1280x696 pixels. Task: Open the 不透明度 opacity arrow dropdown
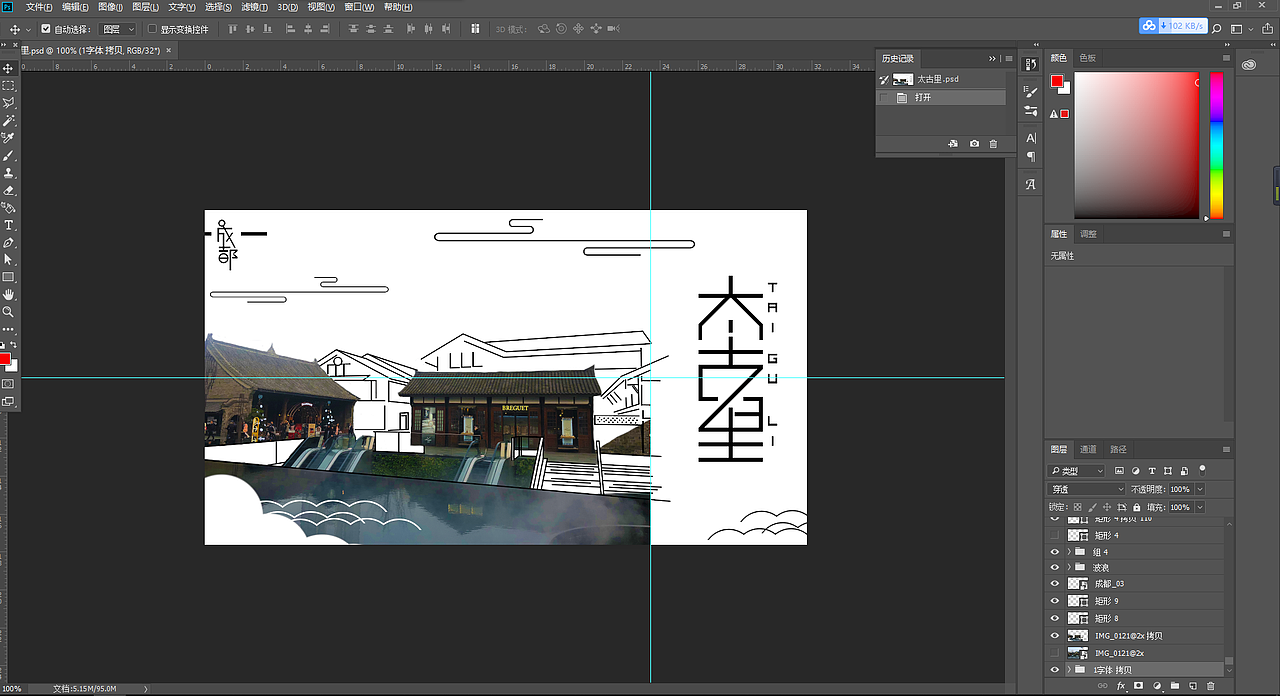point(1200,489)
